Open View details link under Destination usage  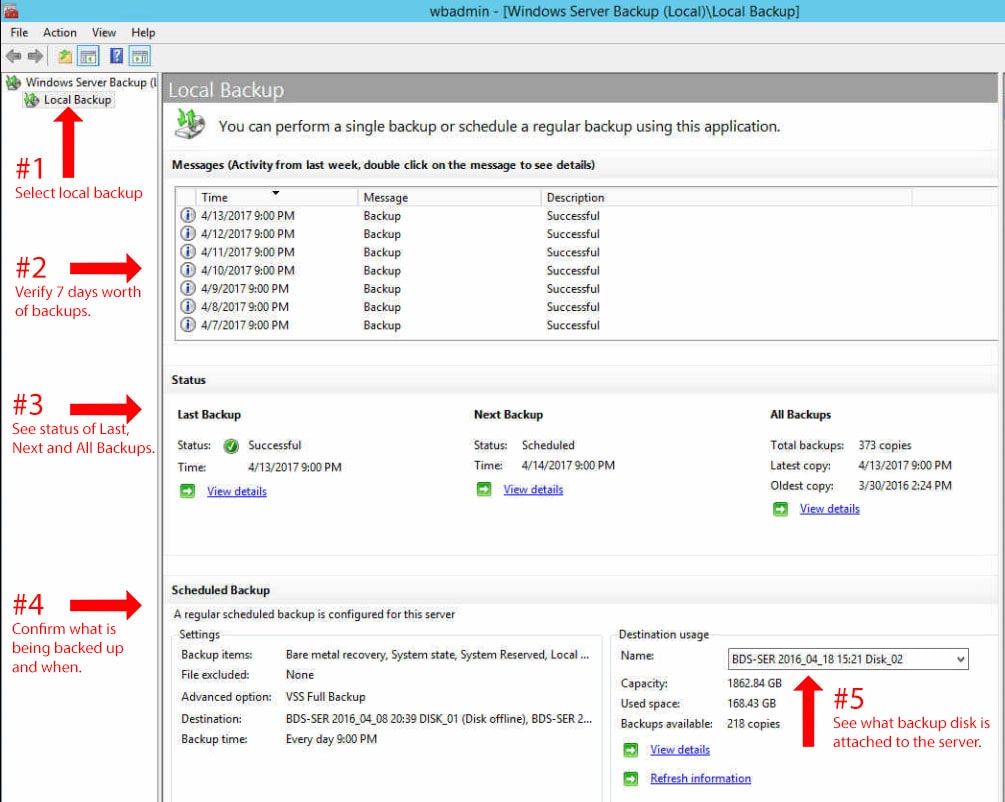tap(680, 750)
